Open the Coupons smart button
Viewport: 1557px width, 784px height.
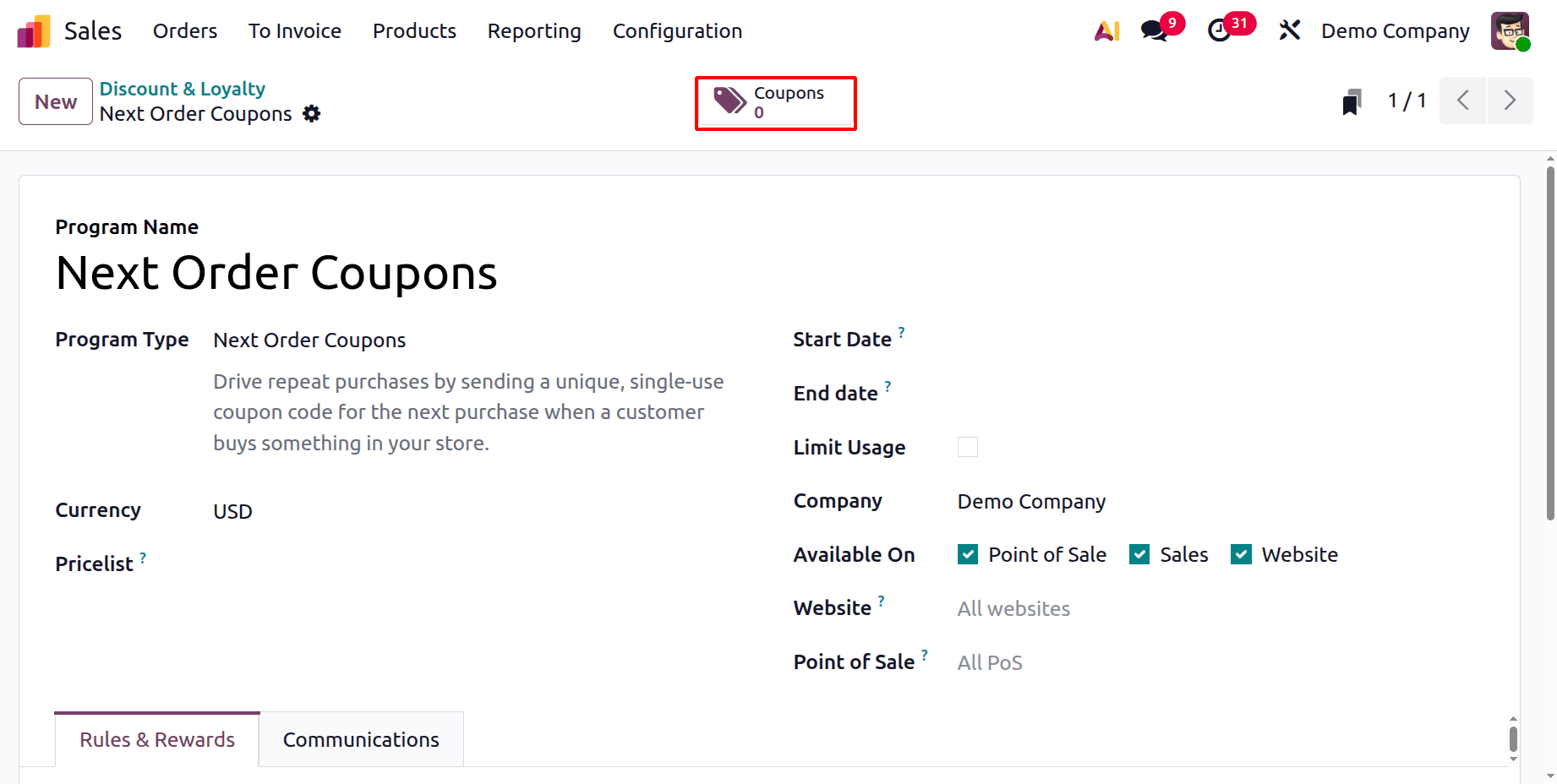point(775,102)
